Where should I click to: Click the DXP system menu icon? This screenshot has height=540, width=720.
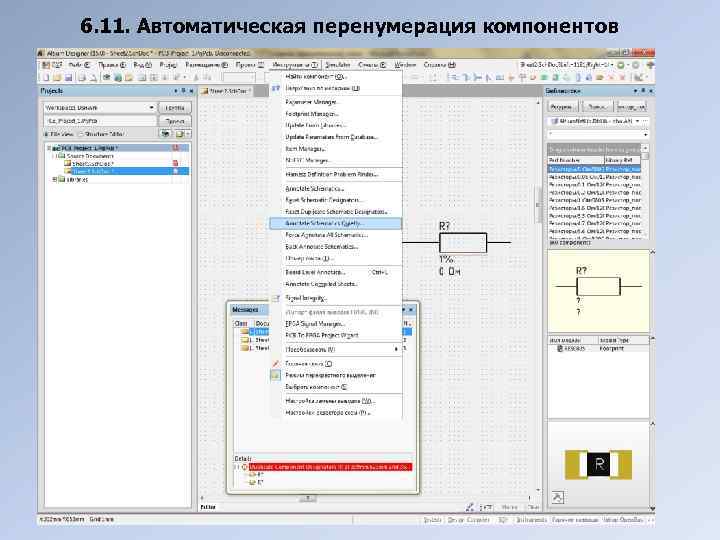point(51,65)
